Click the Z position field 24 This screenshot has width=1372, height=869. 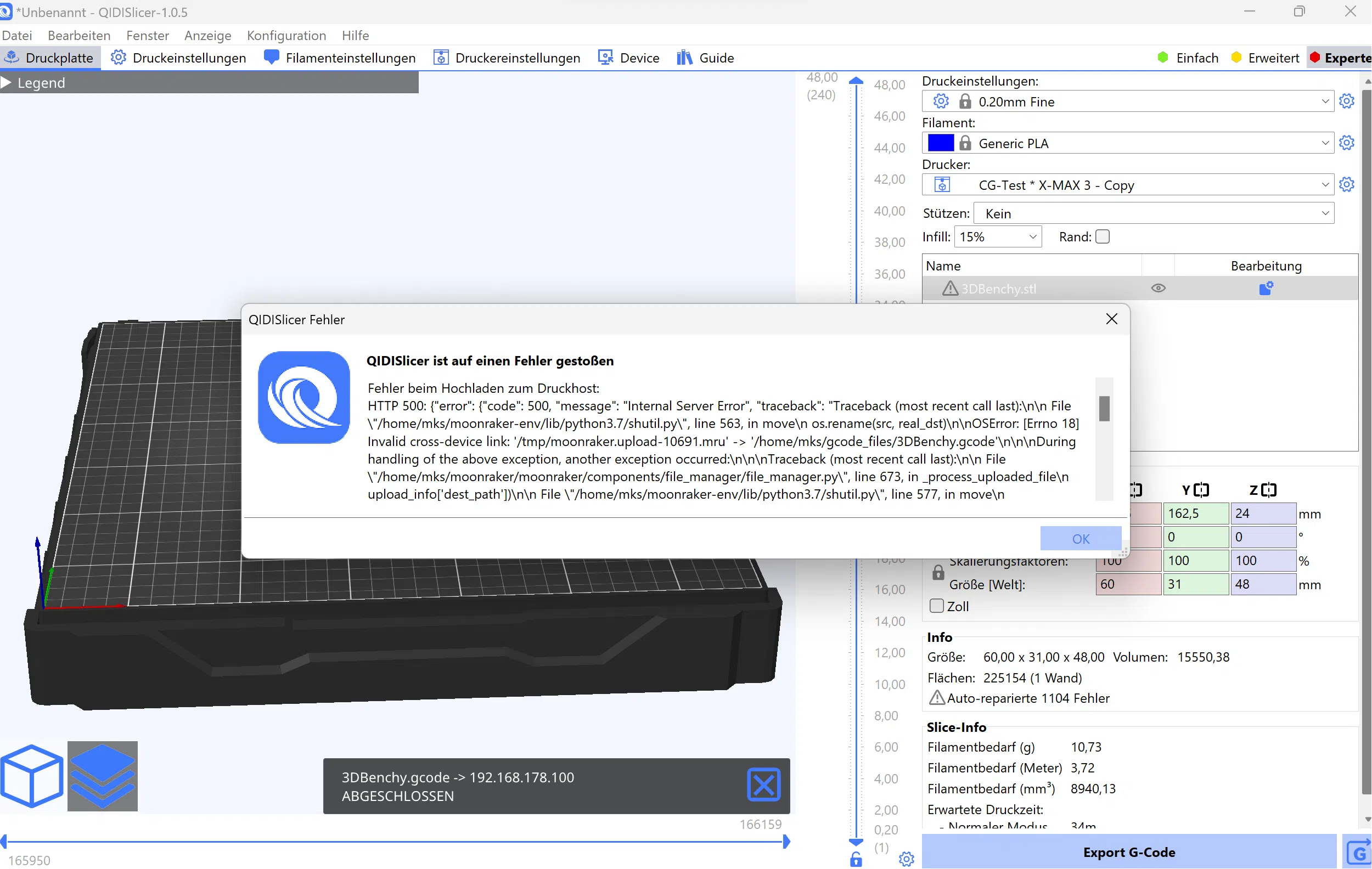click(1263, 513)
